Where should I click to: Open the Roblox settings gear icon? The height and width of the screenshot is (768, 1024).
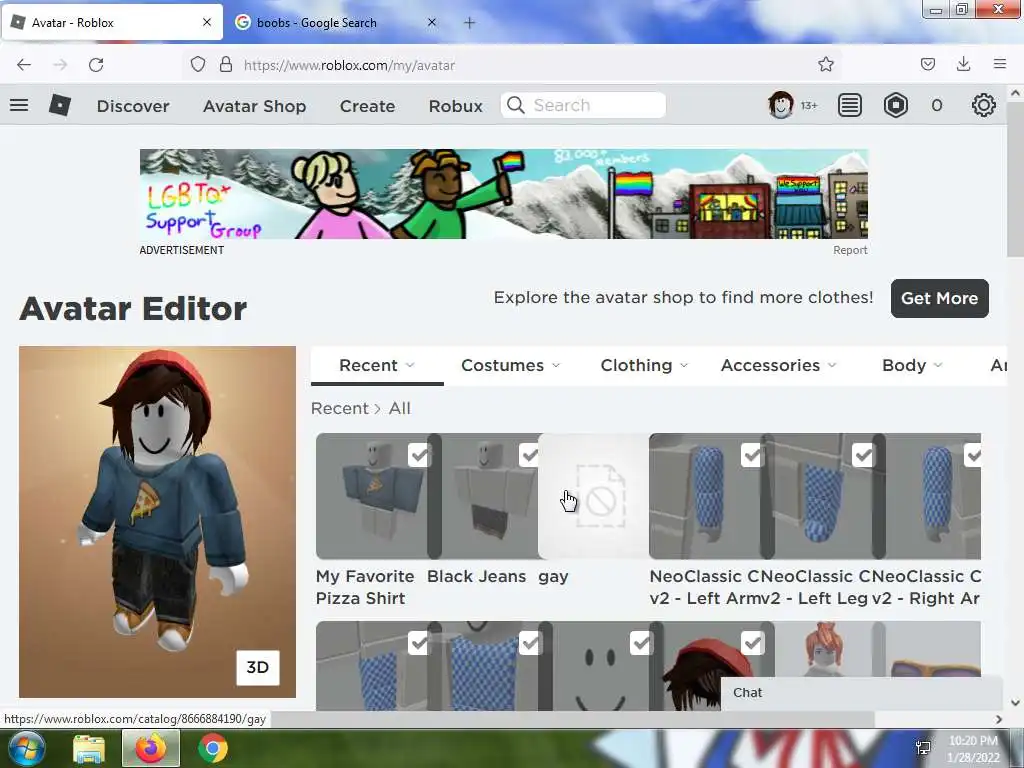pos(984,105)
